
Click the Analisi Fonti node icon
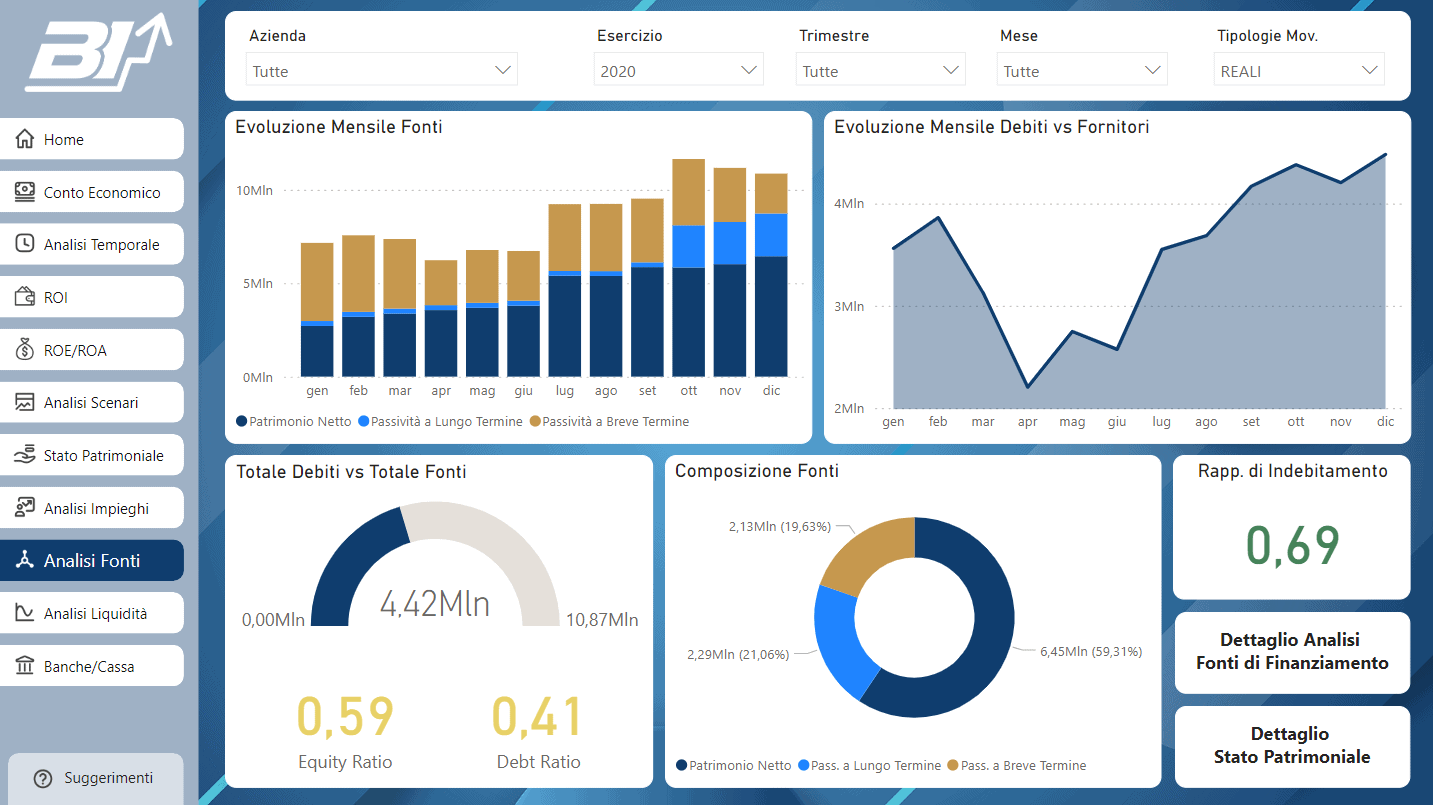(x=25, y=560)
